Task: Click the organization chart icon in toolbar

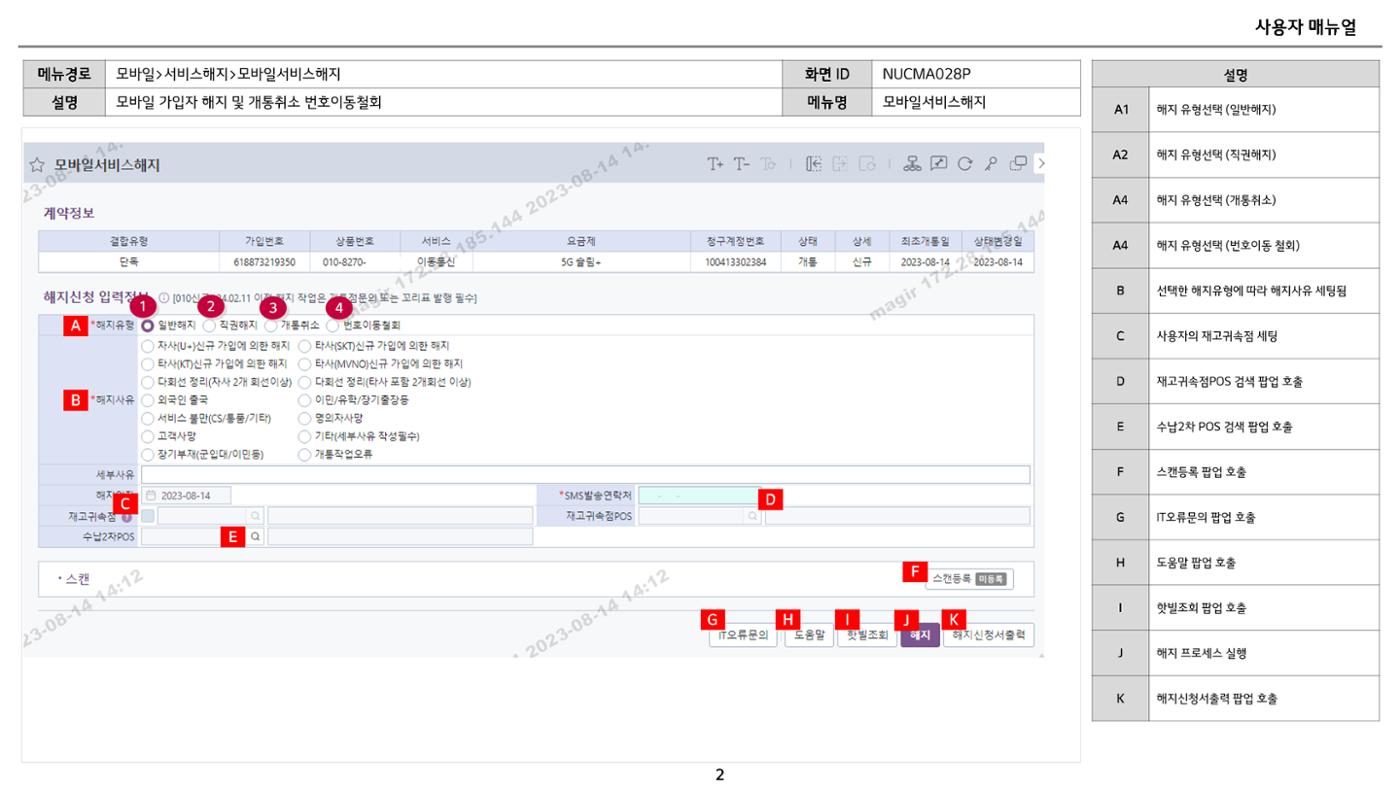Action: (x=912, y=164)
